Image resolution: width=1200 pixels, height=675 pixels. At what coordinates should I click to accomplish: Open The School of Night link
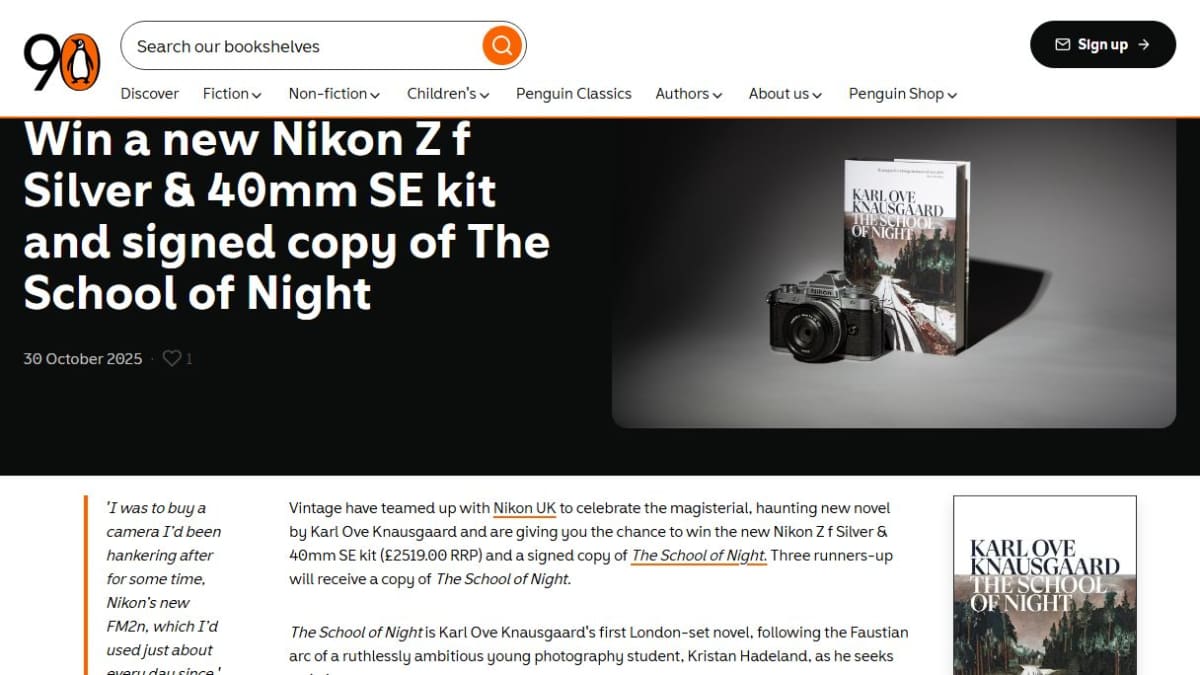(699, 555)
